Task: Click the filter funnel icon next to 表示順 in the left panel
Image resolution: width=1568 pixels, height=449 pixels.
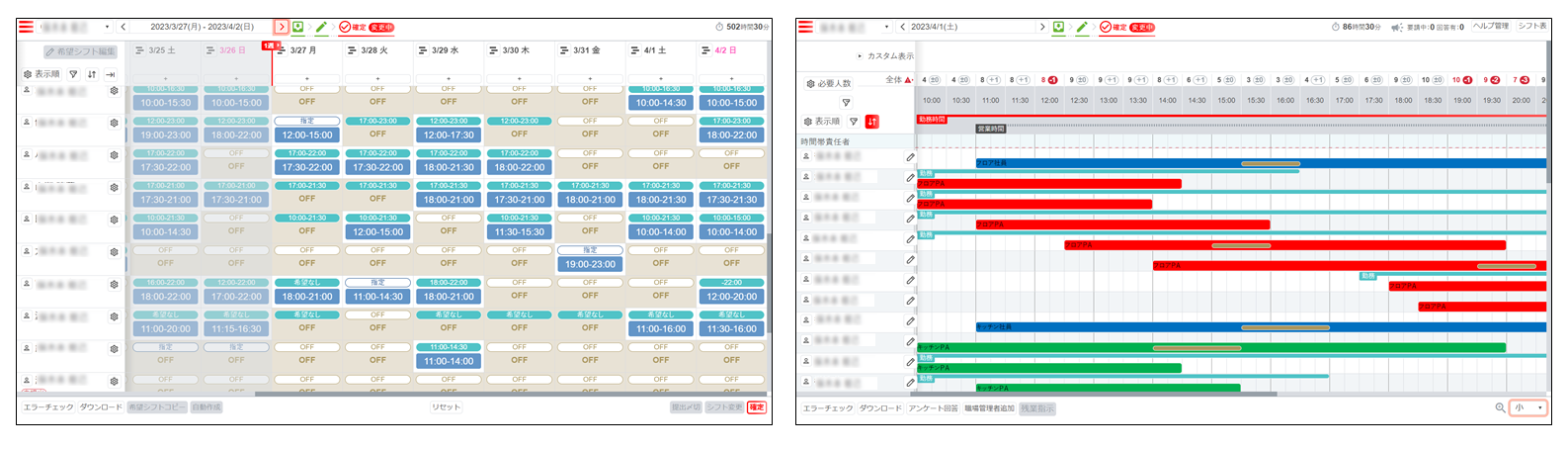Action: point(73,74)
